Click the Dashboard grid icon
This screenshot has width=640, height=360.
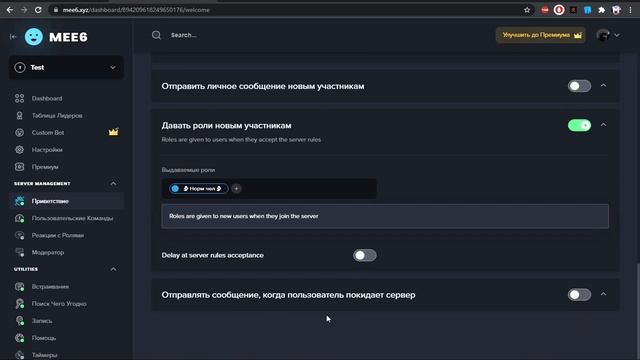19,98
